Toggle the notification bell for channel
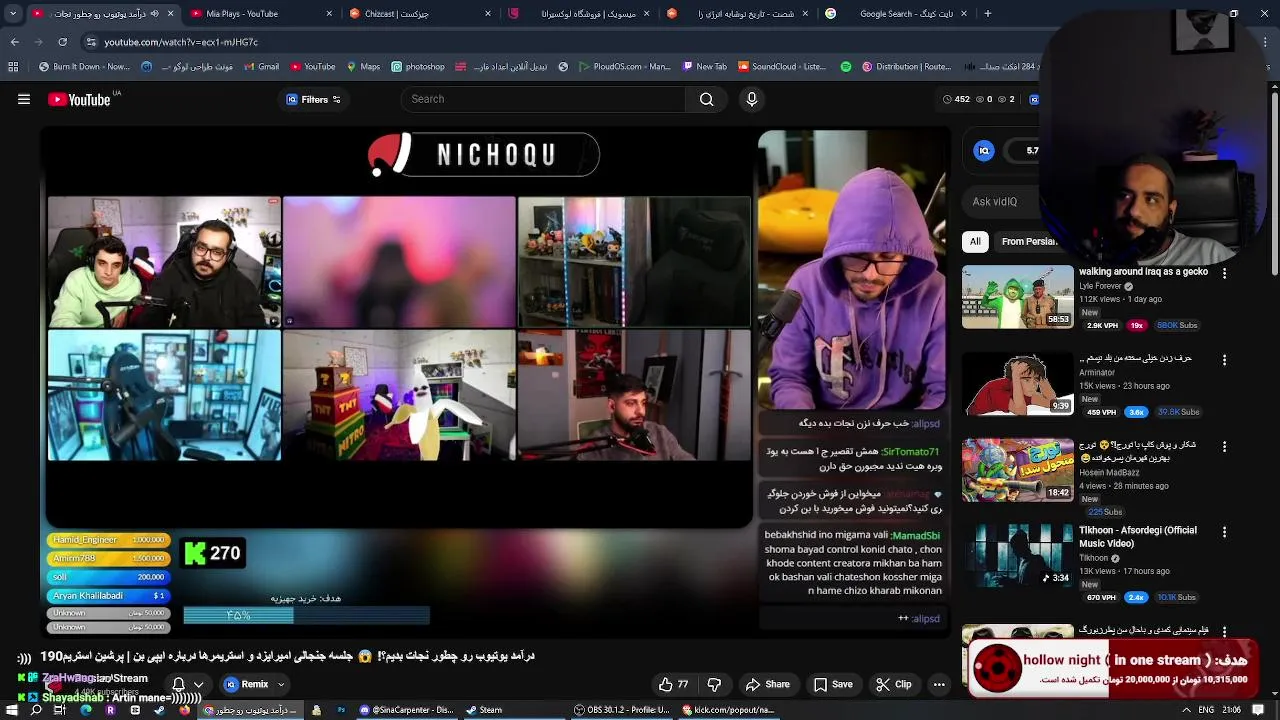This screenshot has width=1280, height=720. coord(179,685)
